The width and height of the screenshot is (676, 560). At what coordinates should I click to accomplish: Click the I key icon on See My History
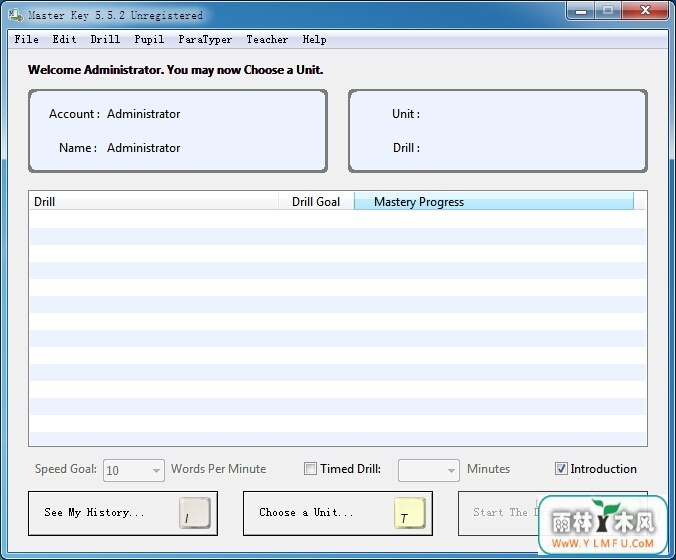pos(195,513)
